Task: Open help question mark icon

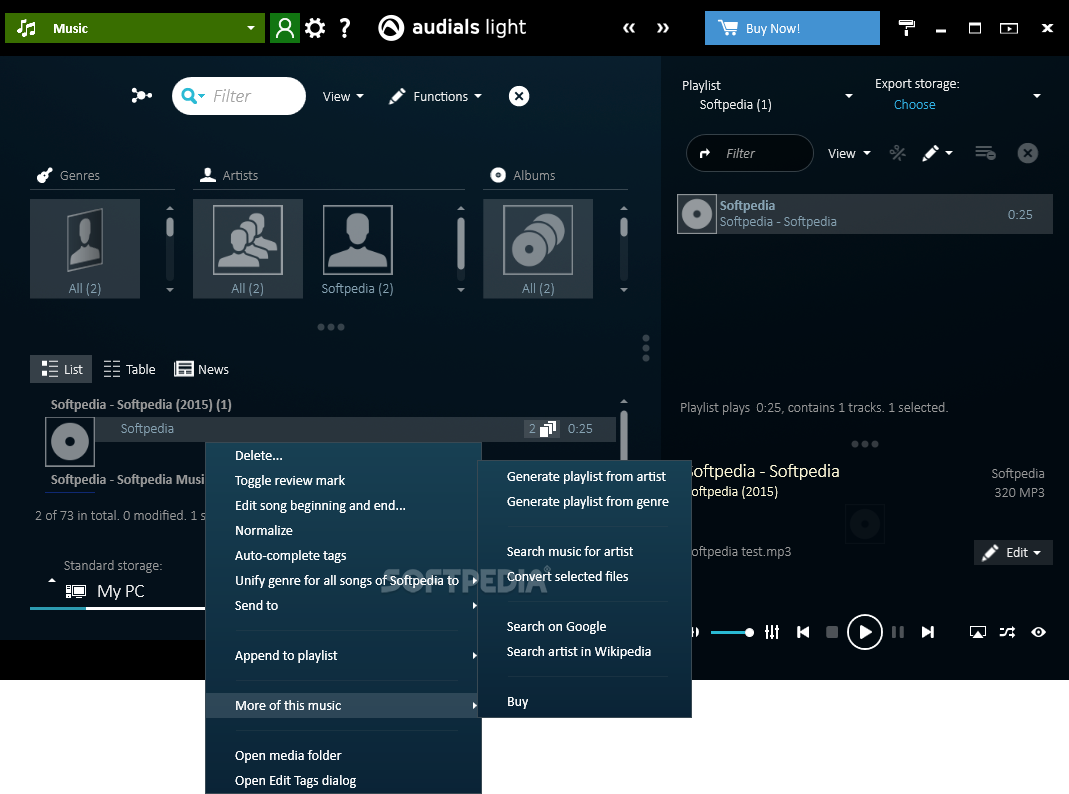Action: coord(344,28)
